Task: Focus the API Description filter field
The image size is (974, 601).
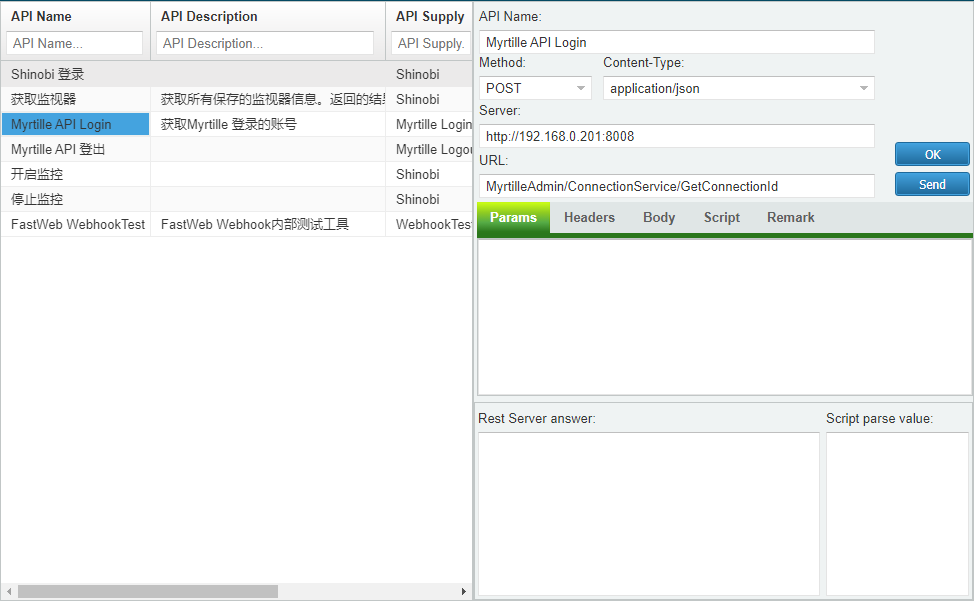Action: (x=265, y=43)
